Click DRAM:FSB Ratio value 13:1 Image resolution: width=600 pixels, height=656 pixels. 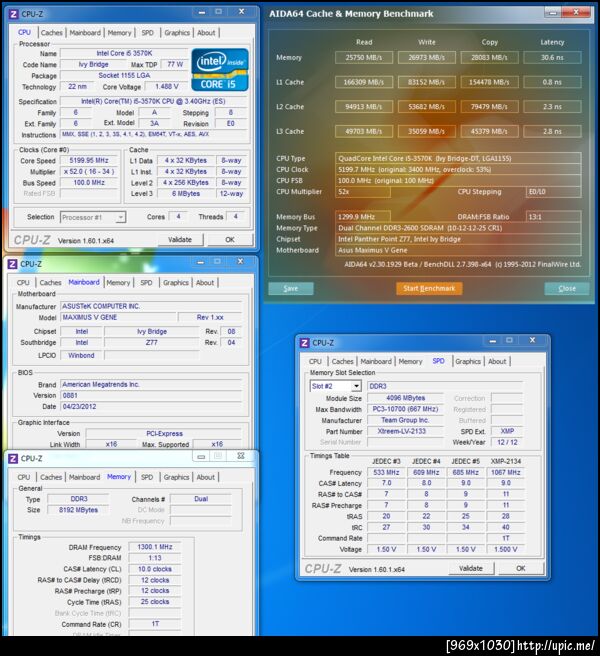pyautogui.click(x=553, y=217)
